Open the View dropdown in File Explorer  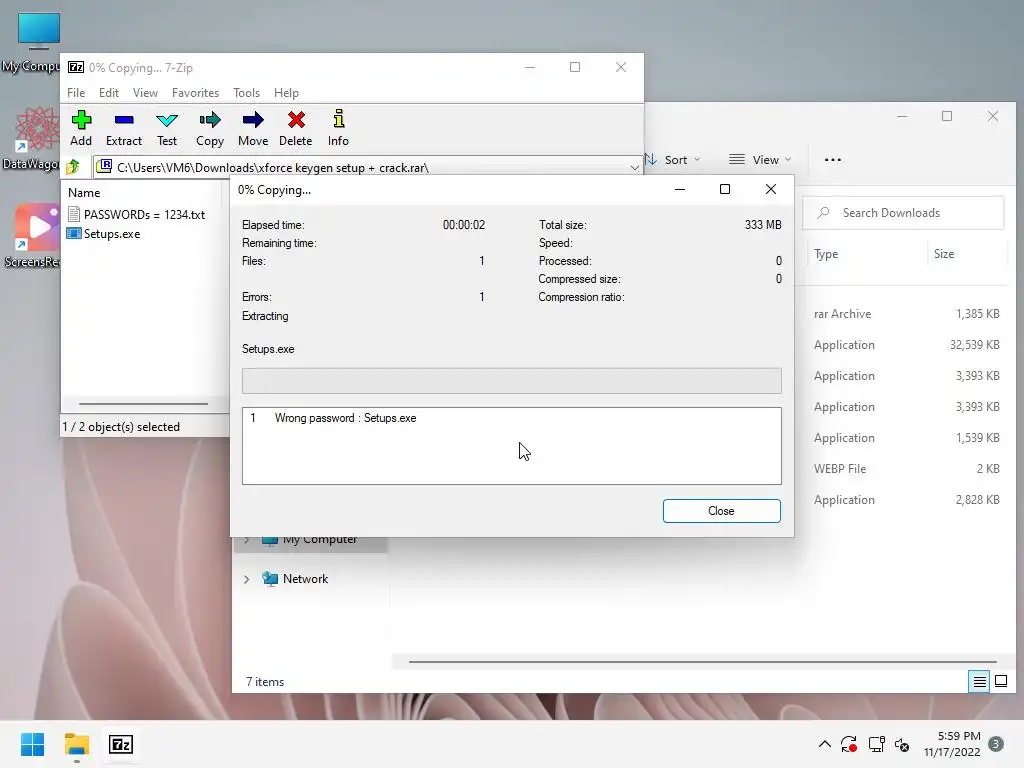click(x=760, y=159)
